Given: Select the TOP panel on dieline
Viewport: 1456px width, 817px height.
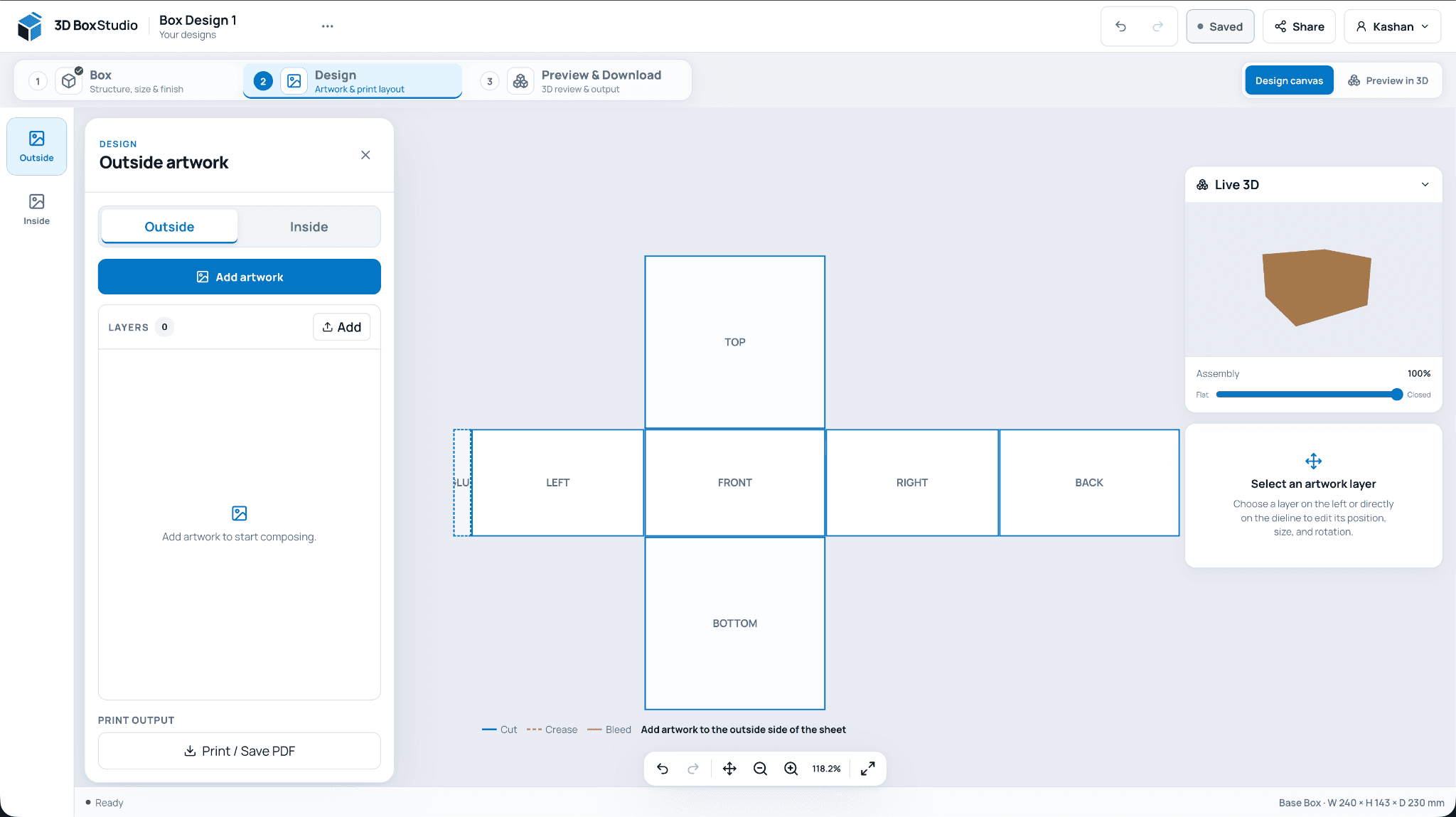Looking at the screenshot, I should pos(735,342).
